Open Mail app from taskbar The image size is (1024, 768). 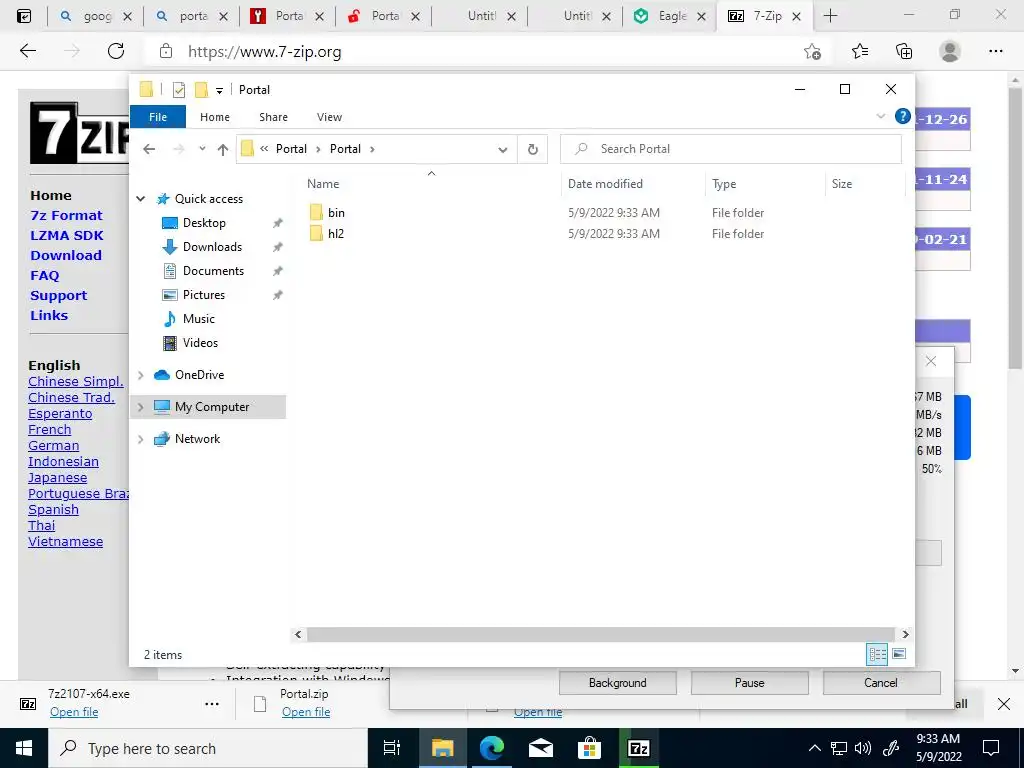(x=540, y=748)
